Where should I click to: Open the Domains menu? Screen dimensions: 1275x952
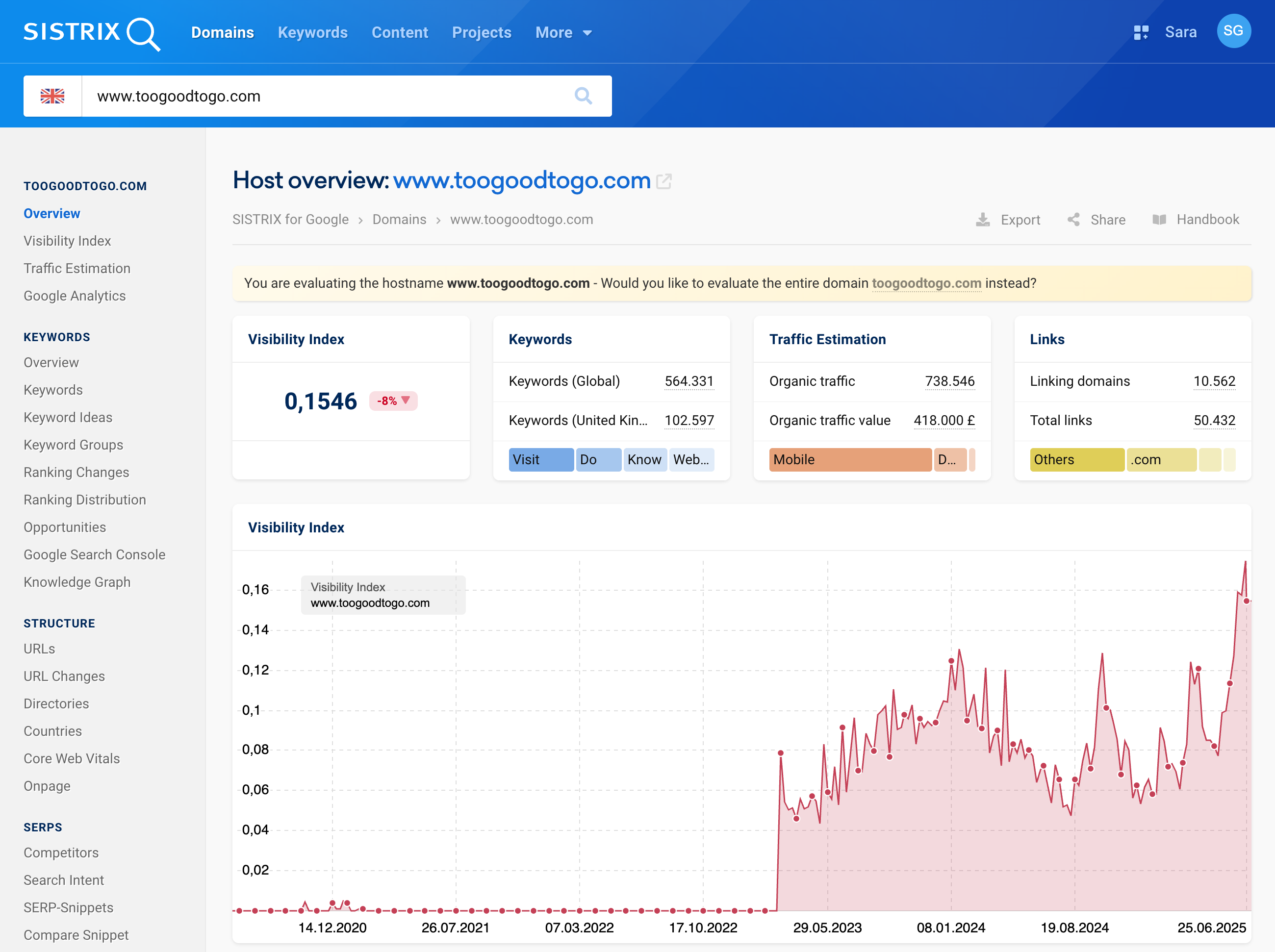point(223,33)
